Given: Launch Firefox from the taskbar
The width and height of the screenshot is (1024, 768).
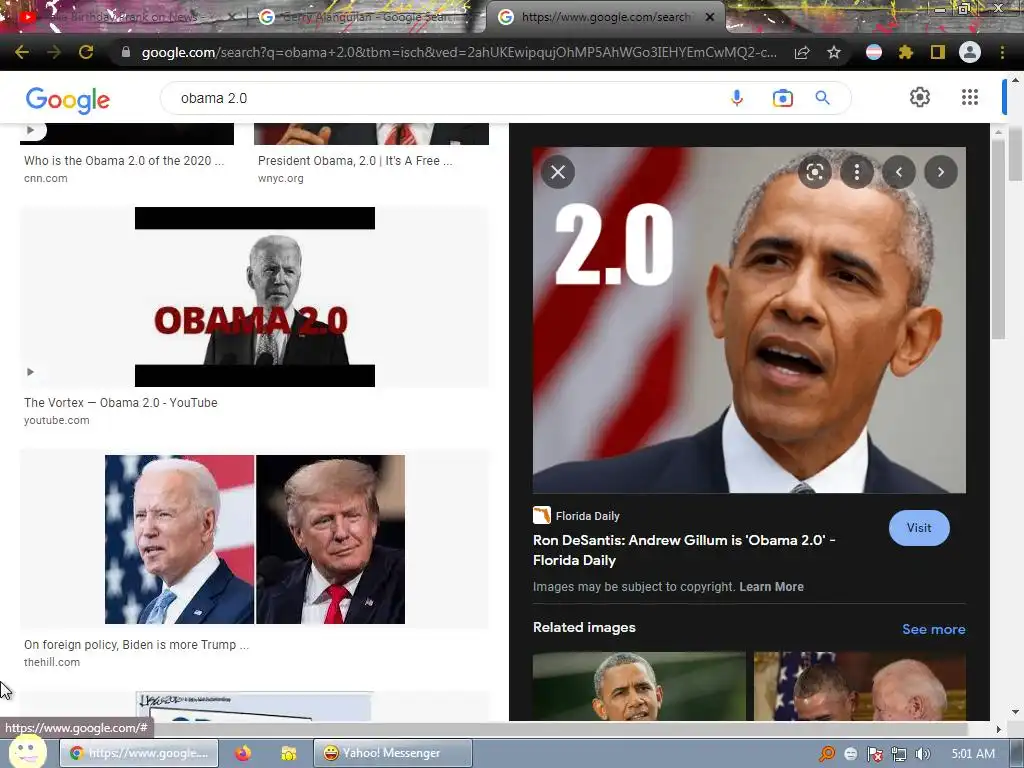Looking at the screenshot, I should tap(243, 753).
